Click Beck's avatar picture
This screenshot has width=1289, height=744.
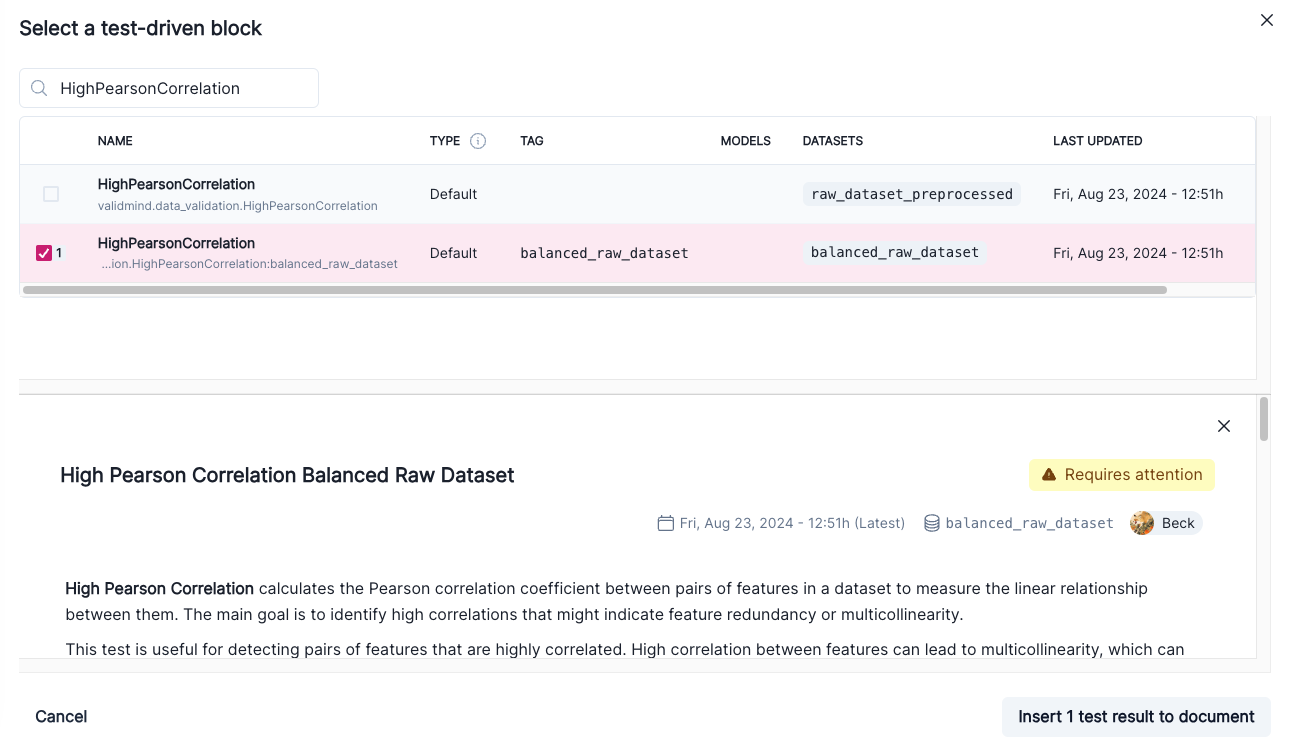pos(1142,522)
